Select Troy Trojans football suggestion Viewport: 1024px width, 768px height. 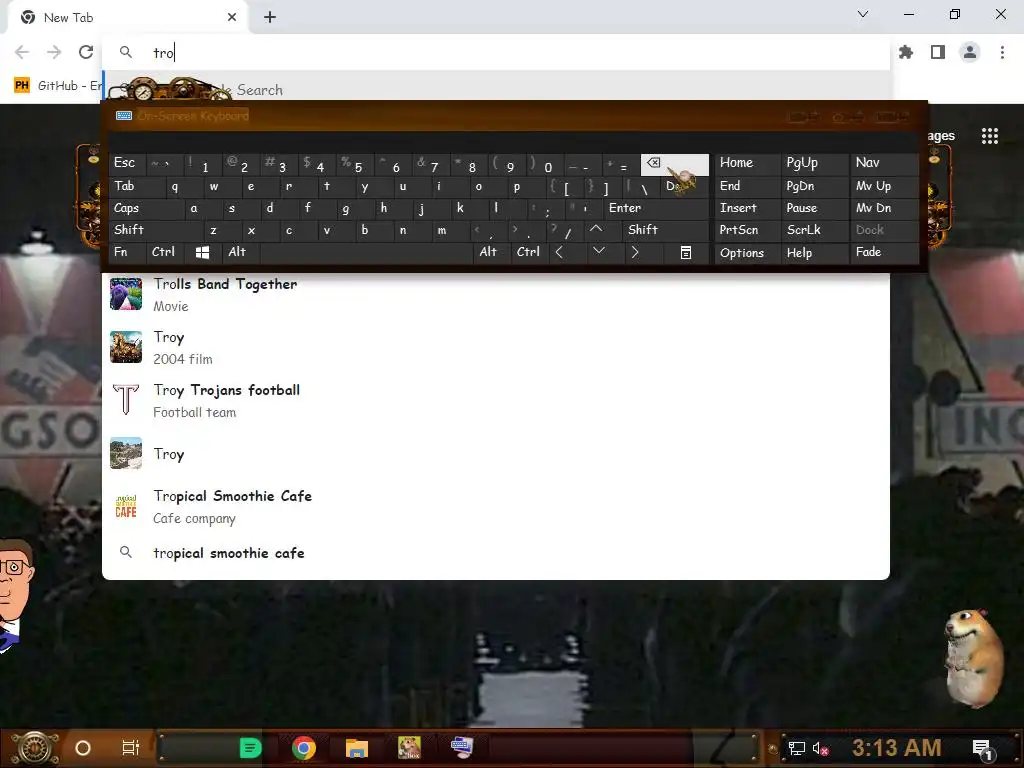click(x=496, y=400)
